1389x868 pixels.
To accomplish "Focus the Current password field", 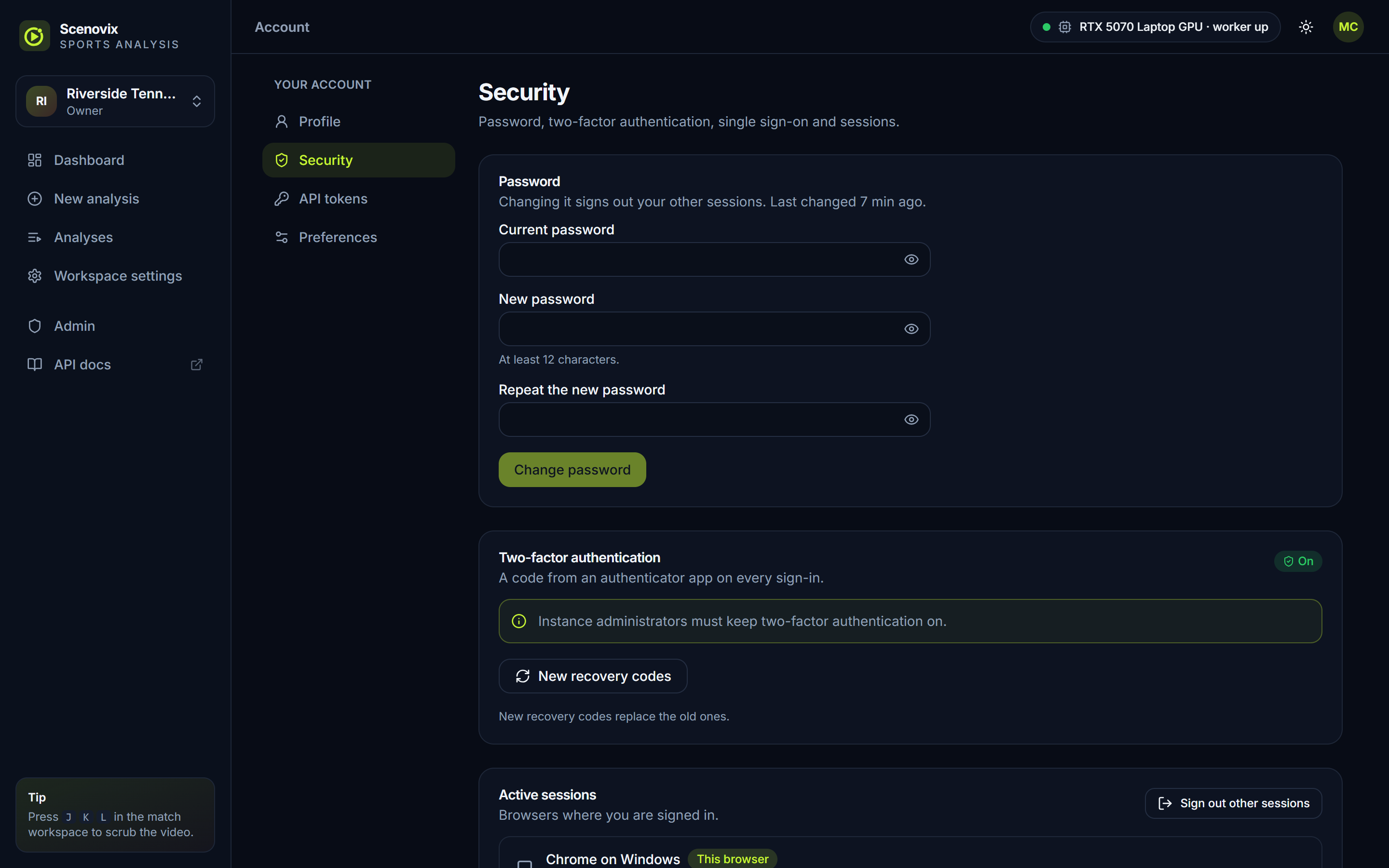I will click(x=715, y=259).
